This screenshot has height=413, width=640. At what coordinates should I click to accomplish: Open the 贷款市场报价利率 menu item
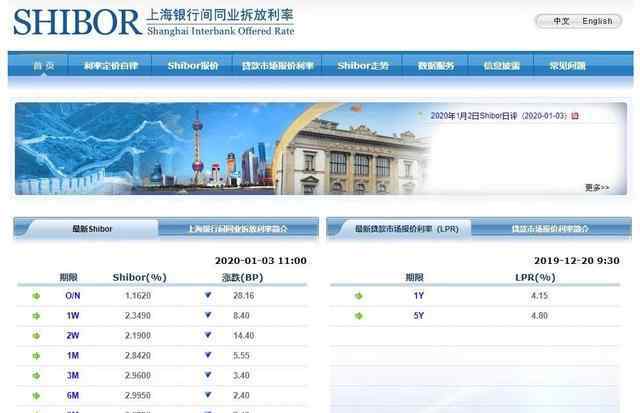tap(278, 66)
